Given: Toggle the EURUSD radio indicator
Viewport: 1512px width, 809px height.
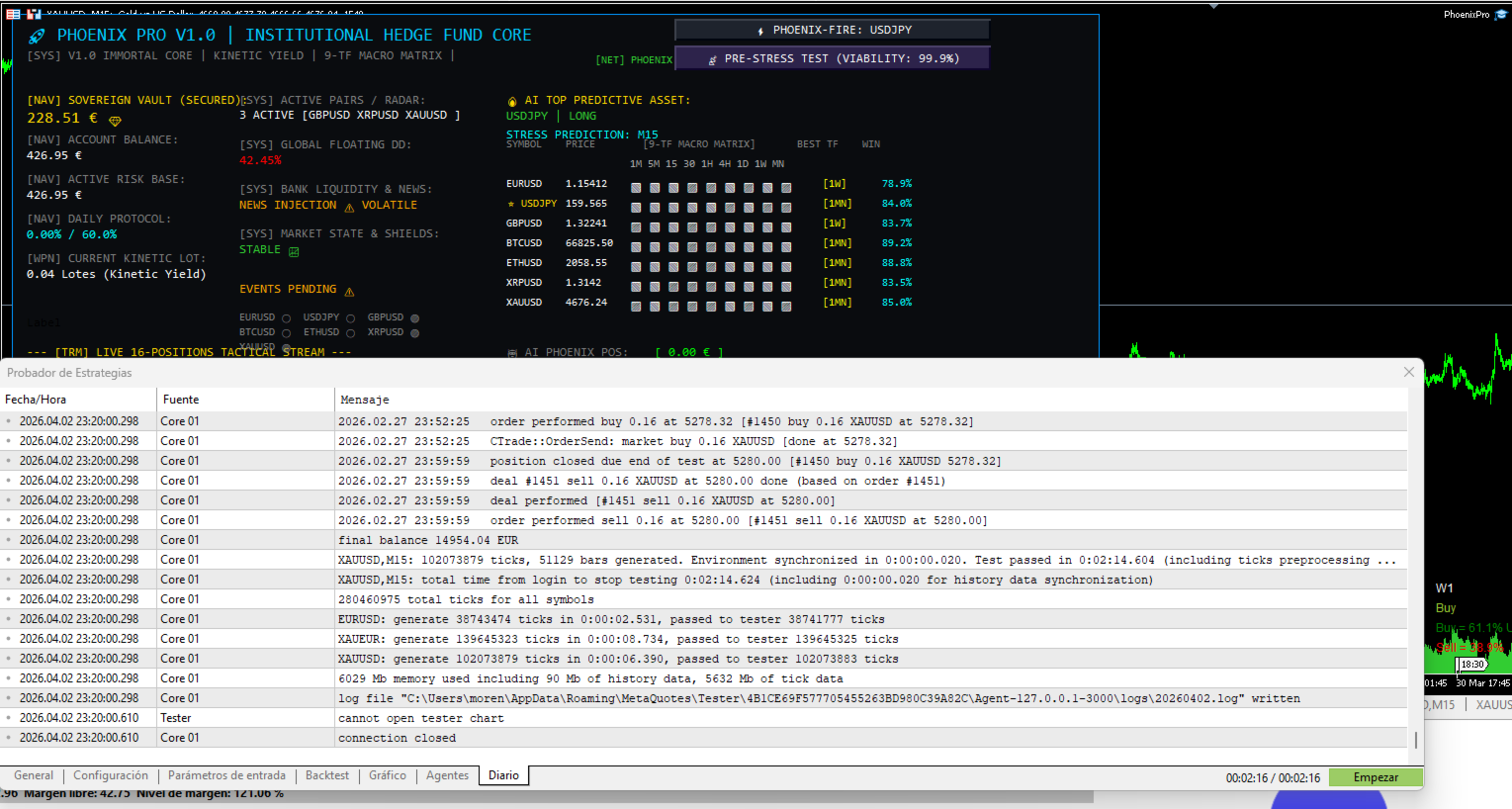Looking at the screenshot, I should click(286, 318).
